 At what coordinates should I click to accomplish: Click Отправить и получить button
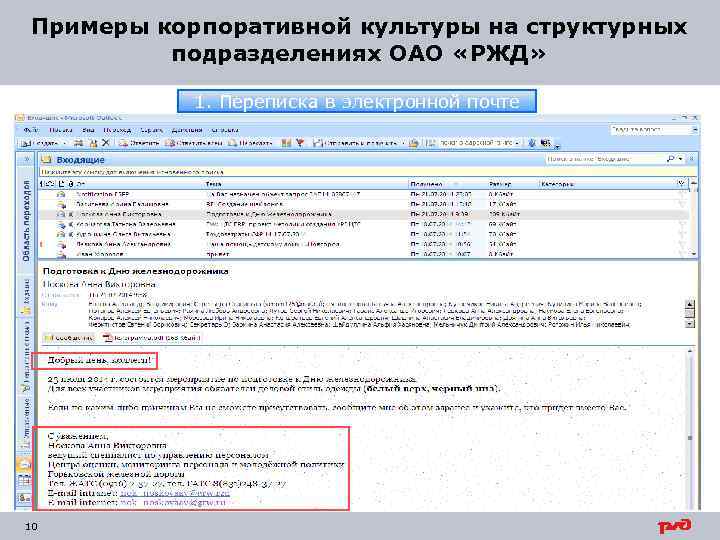pyautogui.click(x=355, y=143)
